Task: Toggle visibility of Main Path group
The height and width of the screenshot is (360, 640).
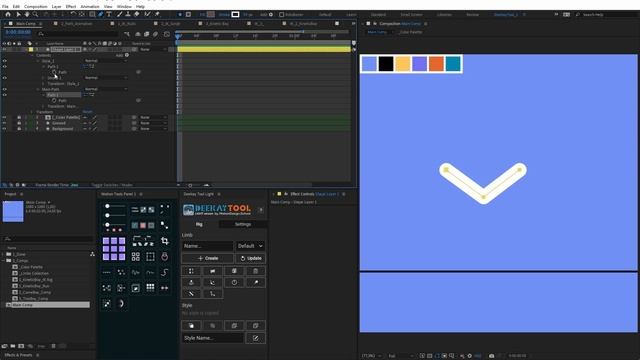Action: 4,89
